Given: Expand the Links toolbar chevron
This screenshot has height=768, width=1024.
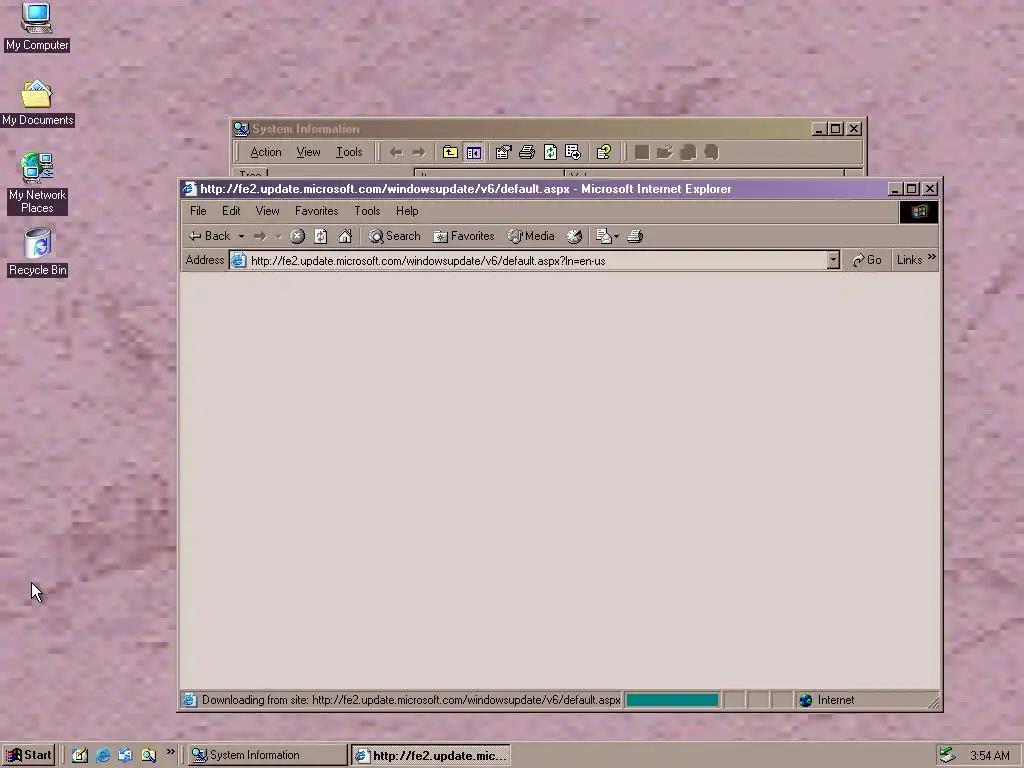Looking at the screenshot, I should (932, 257).
